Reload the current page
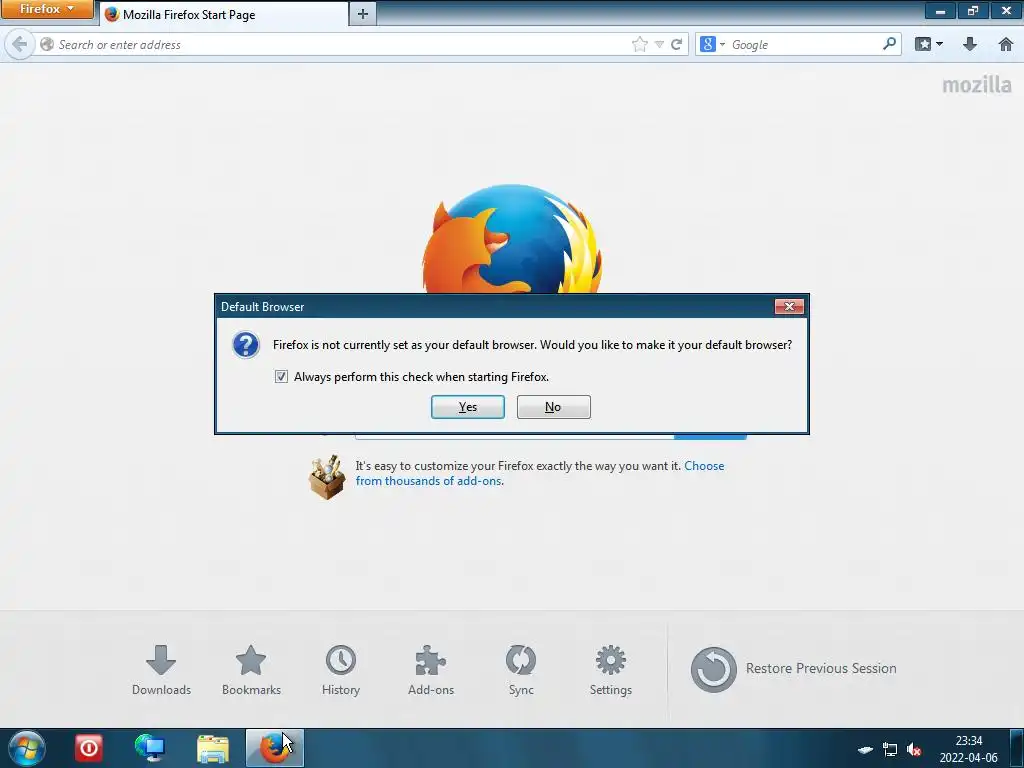This screenshot has height=768, width=1024. click(x=677, y=44)
